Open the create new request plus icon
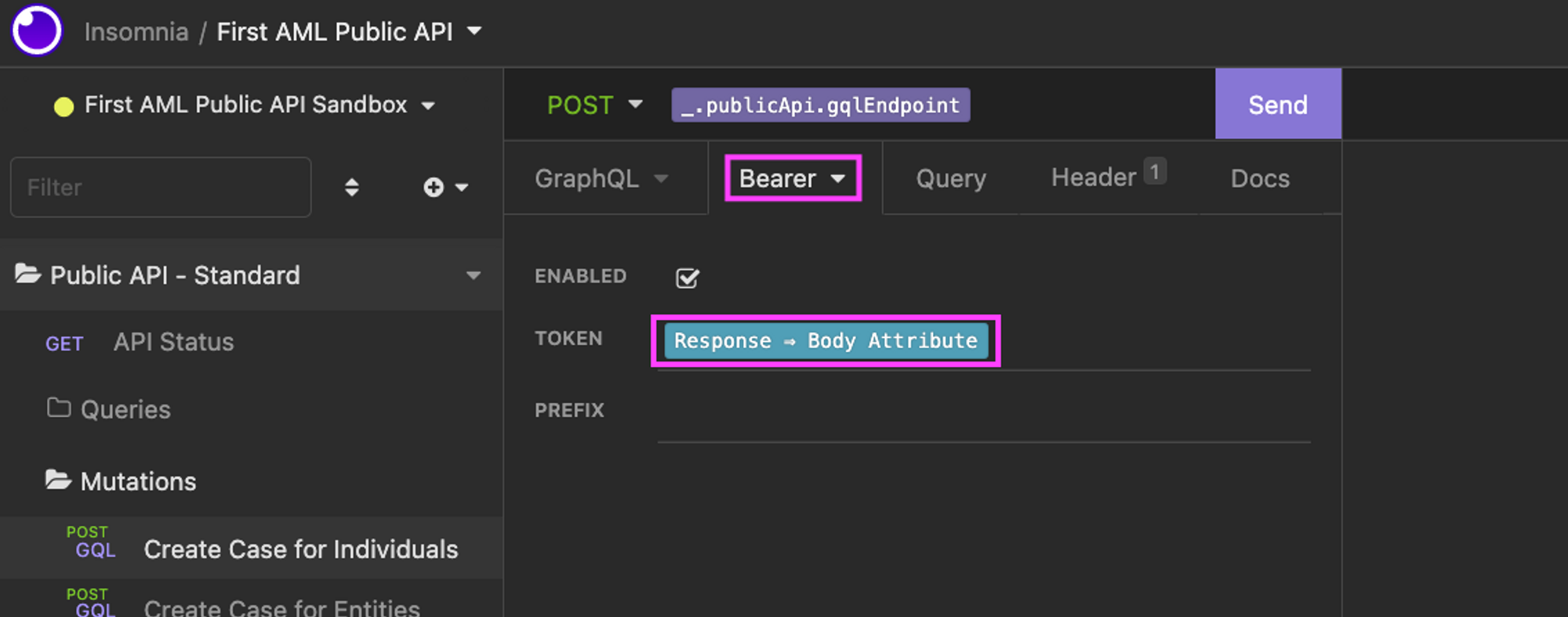This screenshot has height=617, width=1568. [434, 187]
